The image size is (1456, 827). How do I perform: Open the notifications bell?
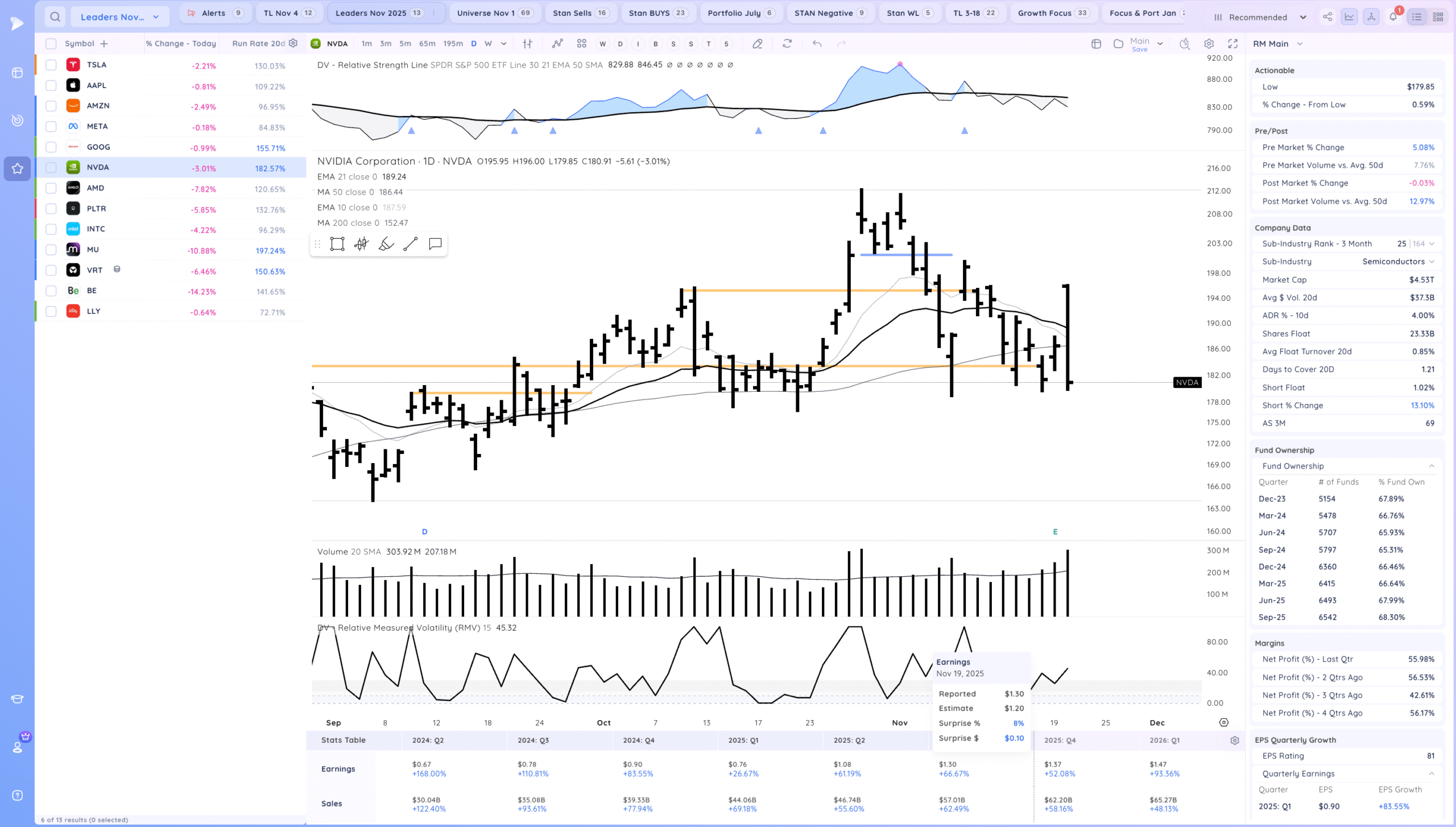click(x=1393, y=17)
